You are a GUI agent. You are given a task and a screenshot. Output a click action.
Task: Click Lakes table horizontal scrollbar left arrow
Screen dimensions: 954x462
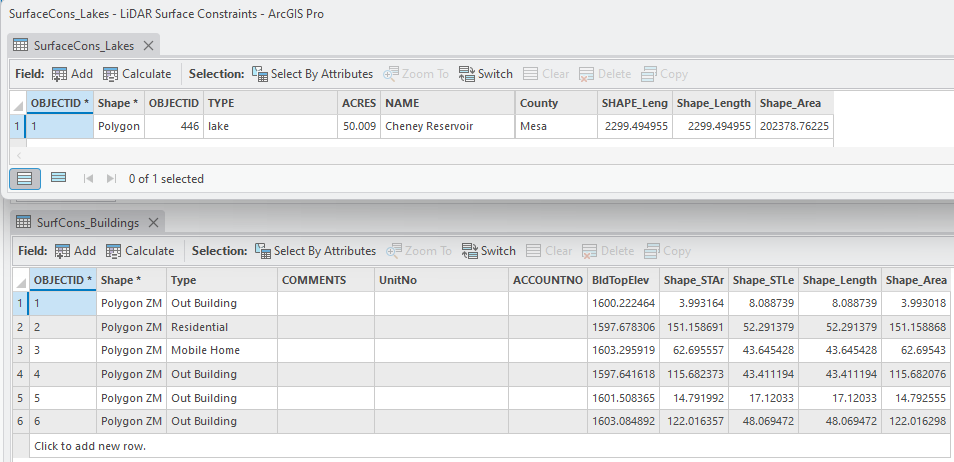(19, 155)
